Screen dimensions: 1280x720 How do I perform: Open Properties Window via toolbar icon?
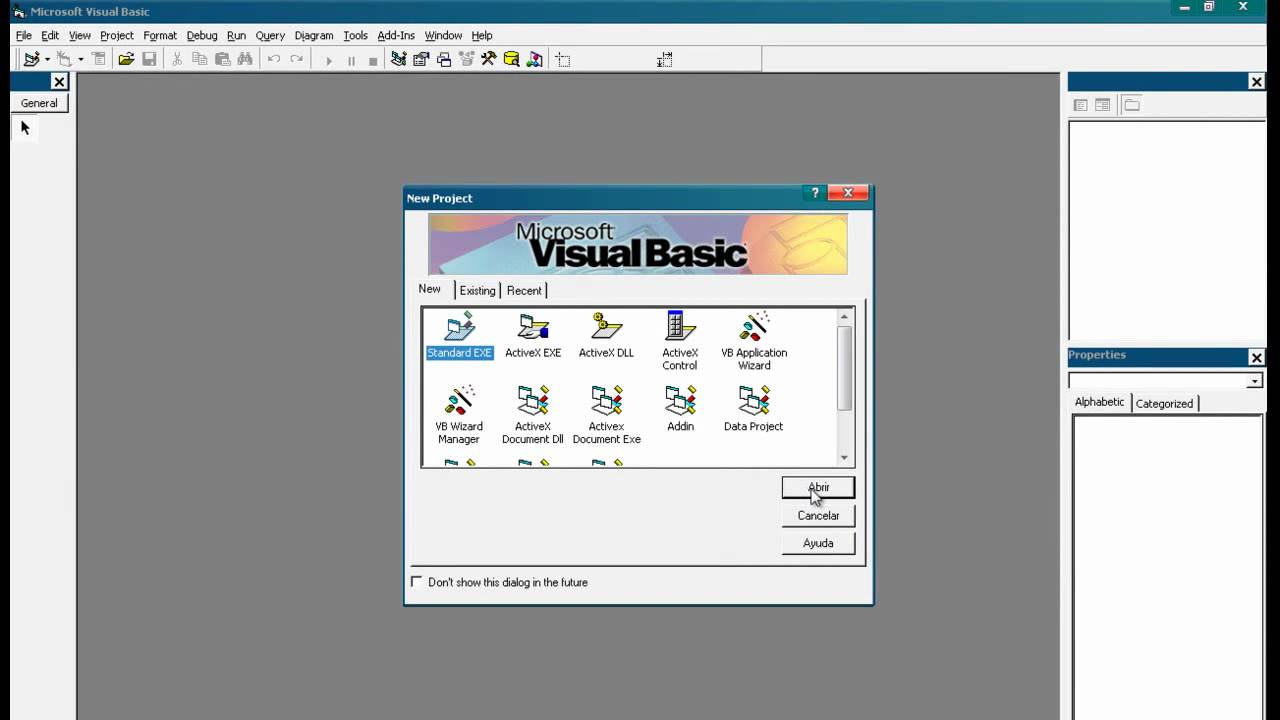click(x=421, y=60)
